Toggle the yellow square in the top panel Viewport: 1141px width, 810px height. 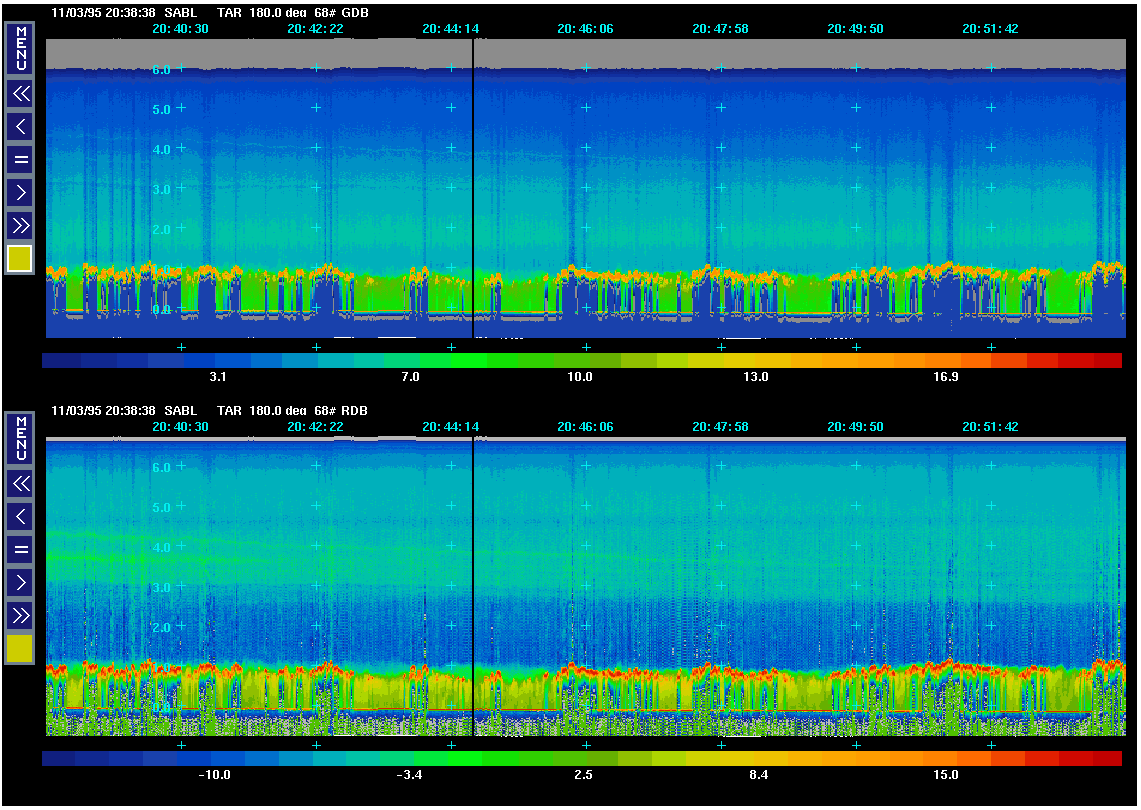click(x=20, y=259)
